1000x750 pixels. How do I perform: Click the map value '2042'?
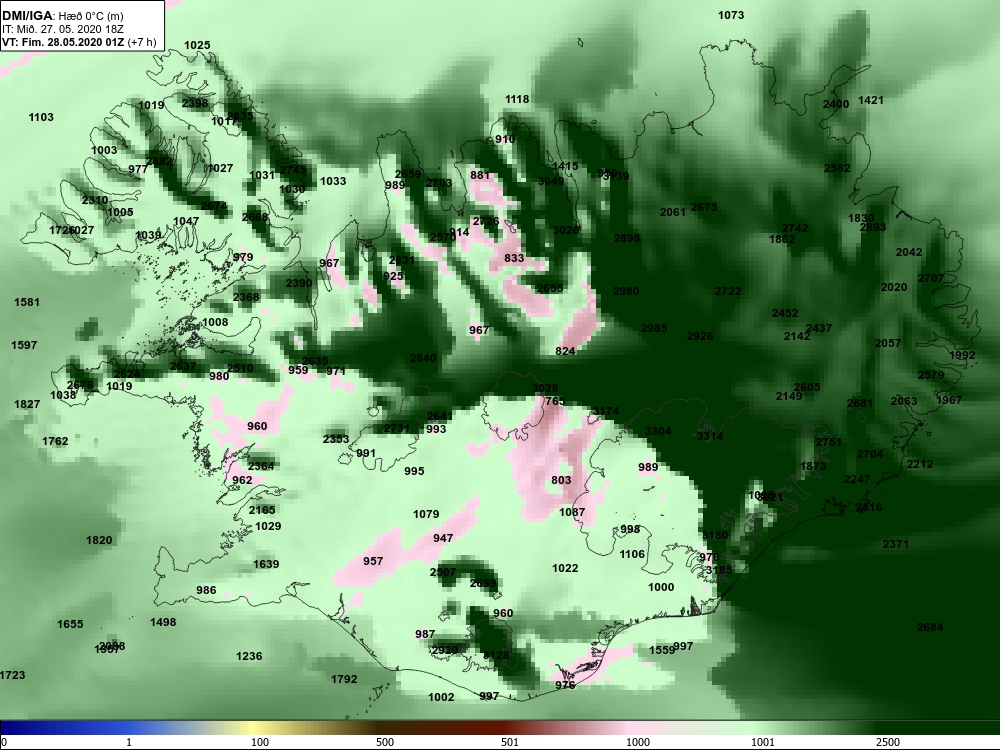pos(909,253)
